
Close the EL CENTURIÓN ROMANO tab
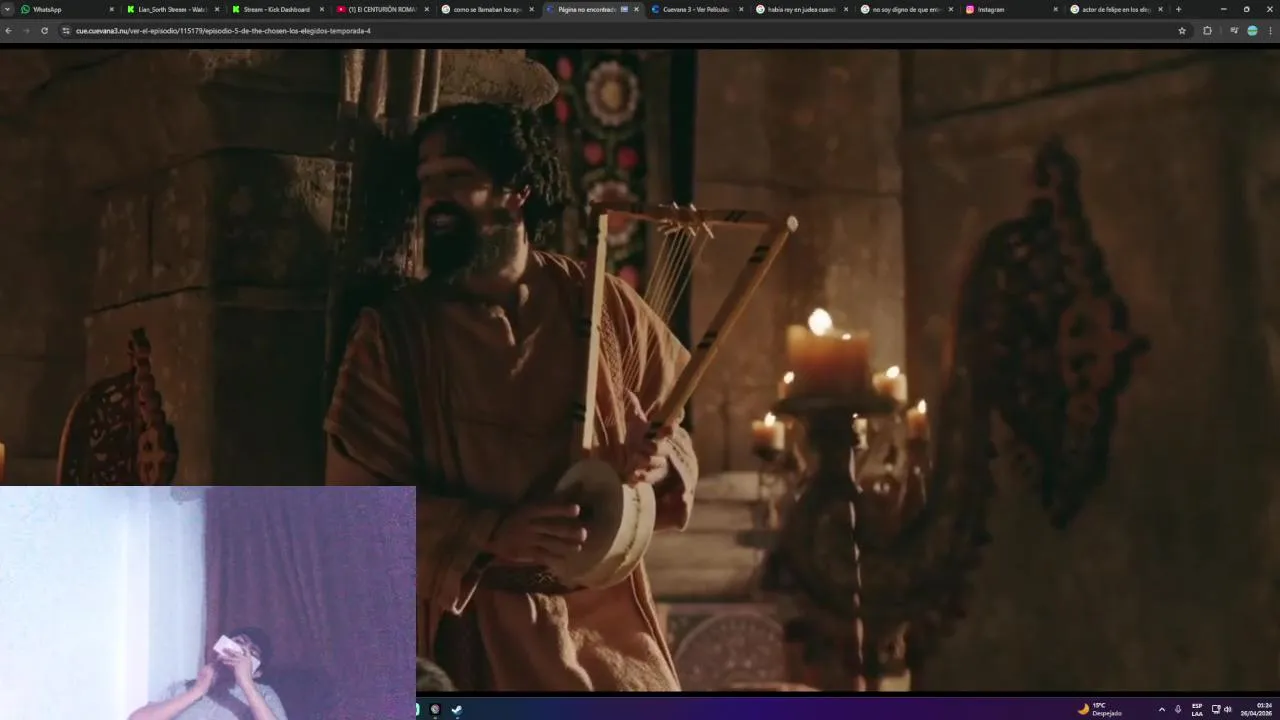tap(426, 9)
